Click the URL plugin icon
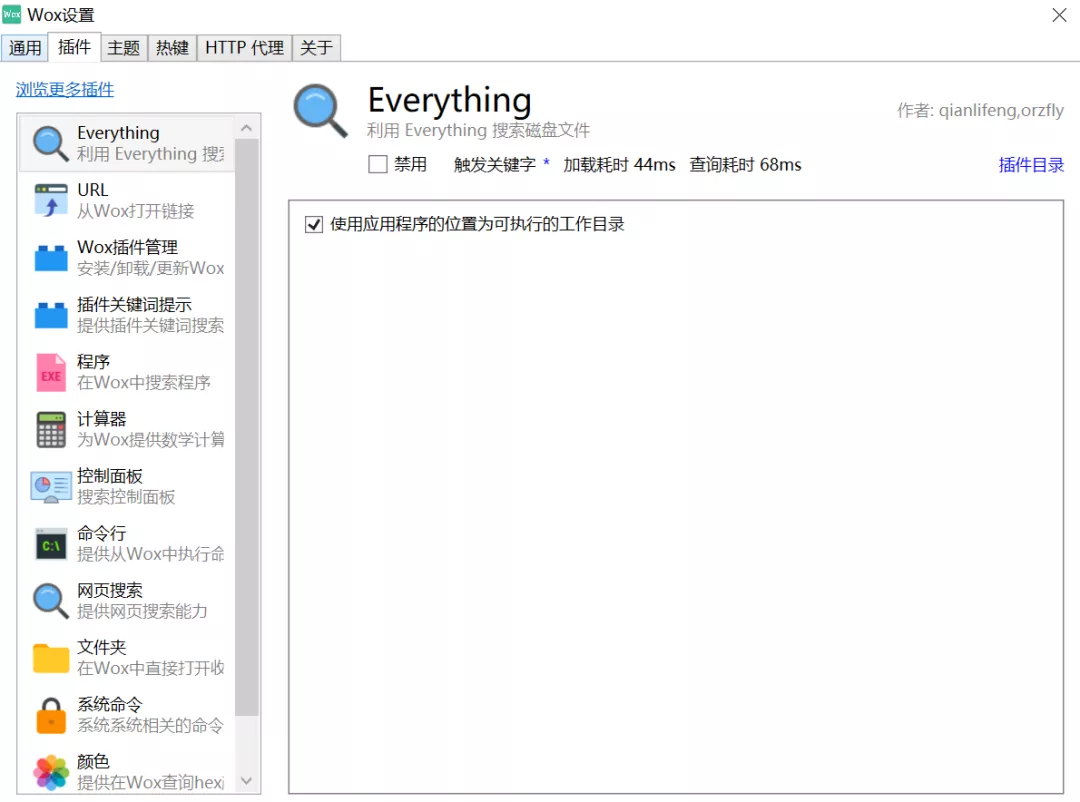The height and width of the screenshot is (802, 1080). 51,200
